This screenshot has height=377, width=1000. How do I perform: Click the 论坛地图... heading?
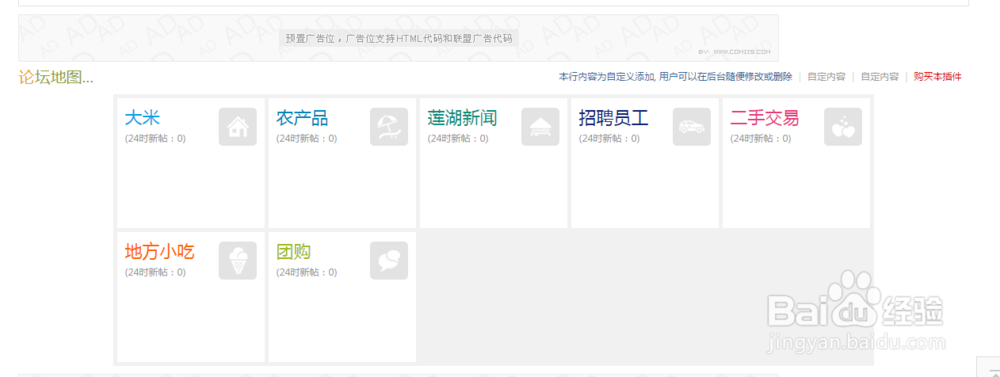[56, 78]
